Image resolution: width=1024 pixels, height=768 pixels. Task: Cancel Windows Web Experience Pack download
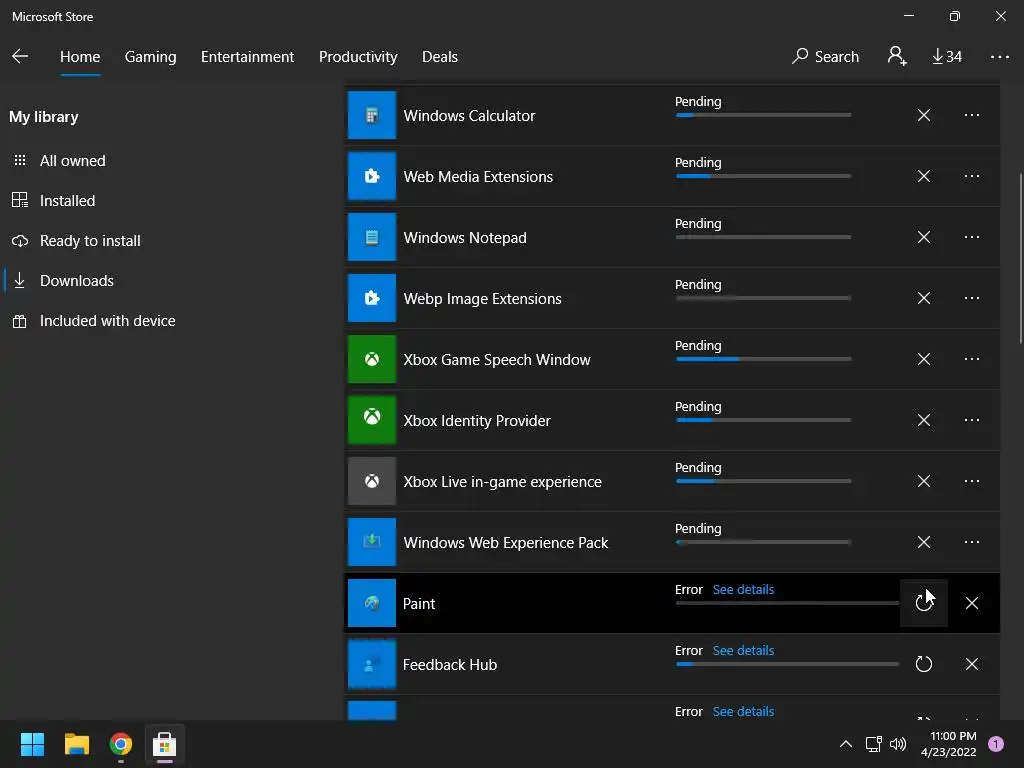923,542
